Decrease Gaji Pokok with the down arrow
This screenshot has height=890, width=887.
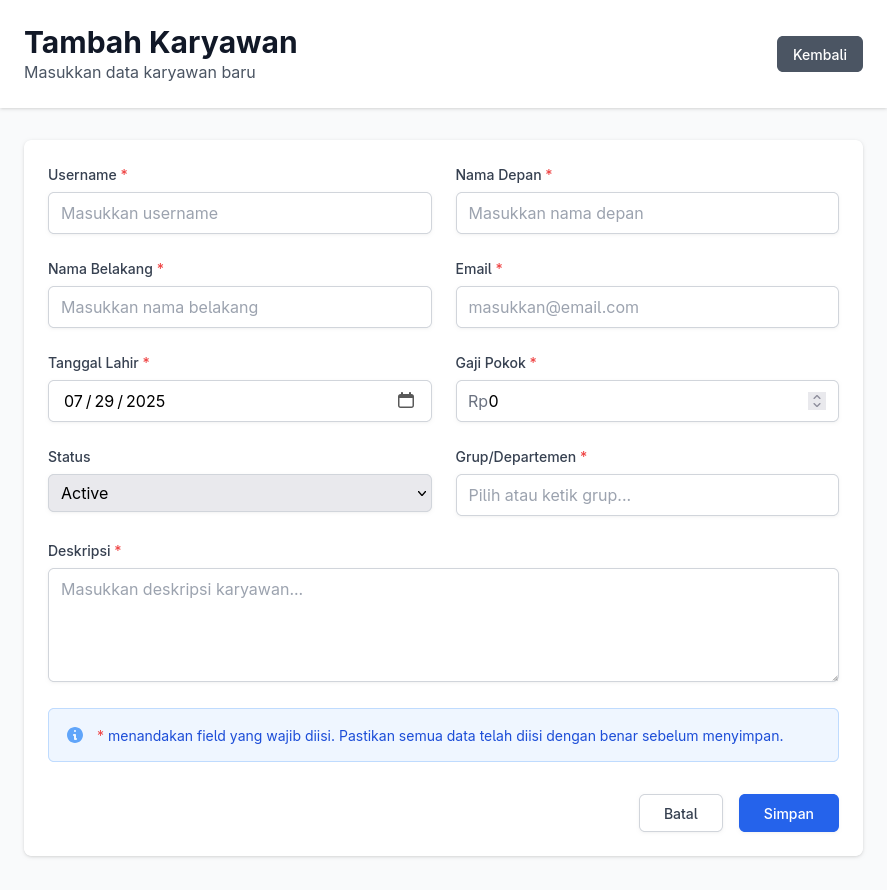coord(817,405)
